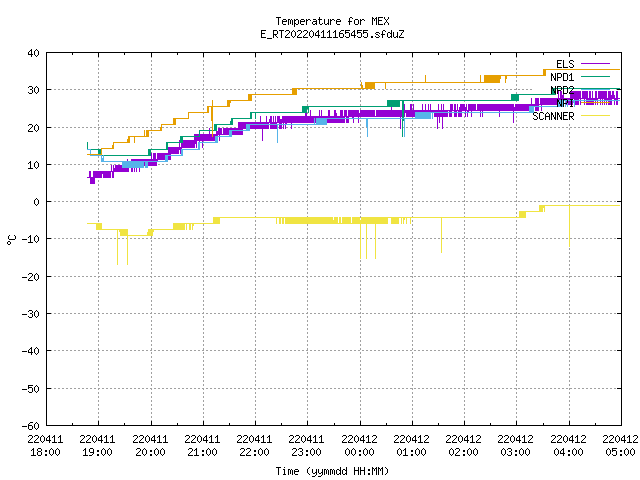Click the chart title 'Temperature for MEX'

[332, 21]
